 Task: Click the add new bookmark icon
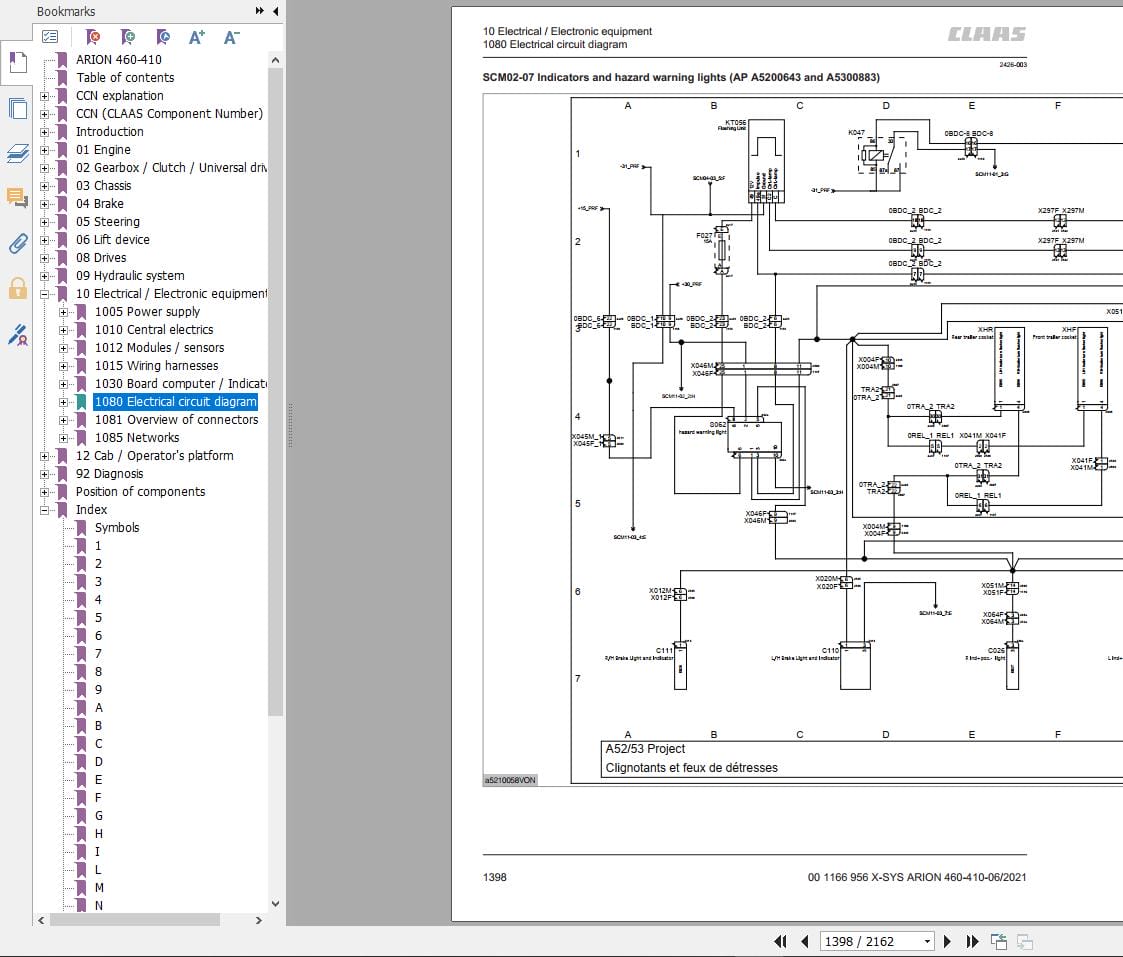click(x=127, y=37)
